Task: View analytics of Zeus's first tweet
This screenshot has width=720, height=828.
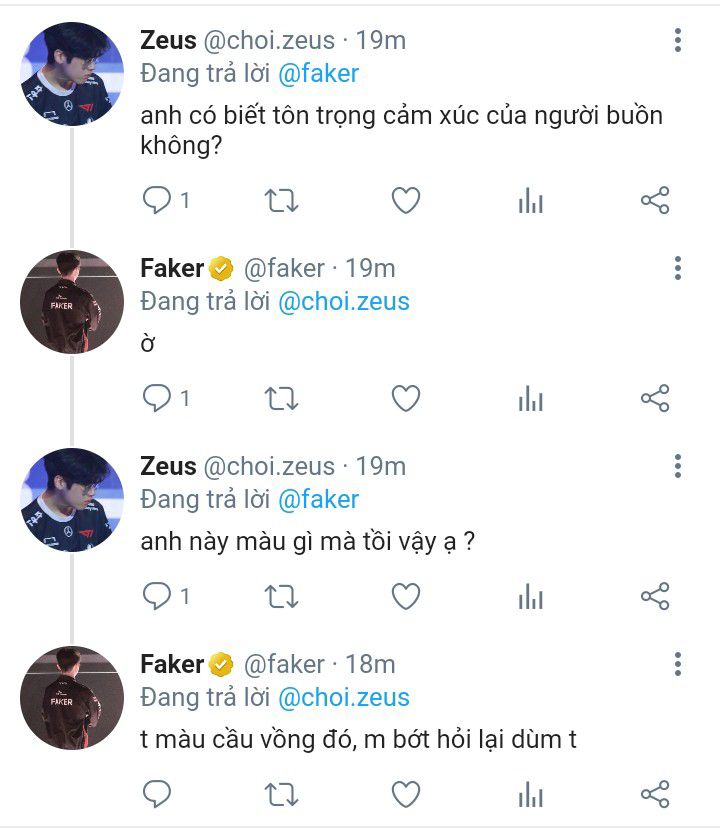Action: tap(530, 201)
